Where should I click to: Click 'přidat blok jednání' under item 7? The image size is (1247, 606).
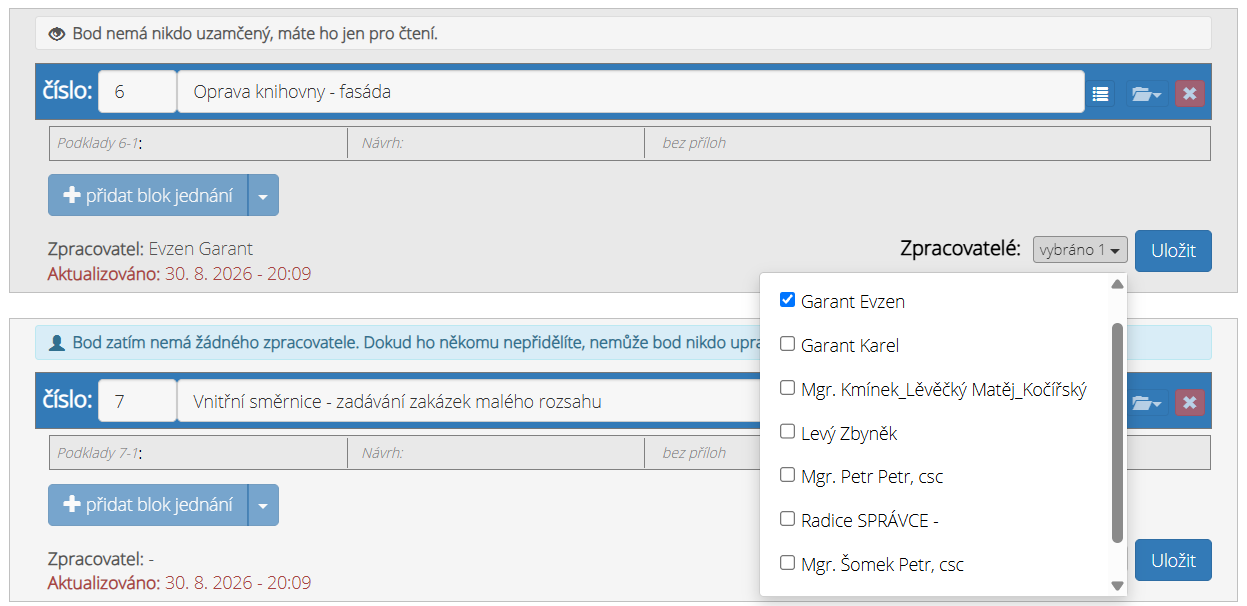pyautogui.click(x=147, y=505)
